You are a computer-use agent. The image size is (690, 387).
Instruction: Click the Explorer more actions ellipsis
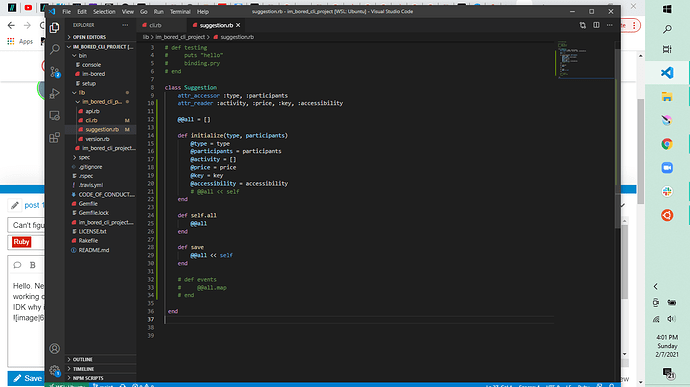coord(125,25)
